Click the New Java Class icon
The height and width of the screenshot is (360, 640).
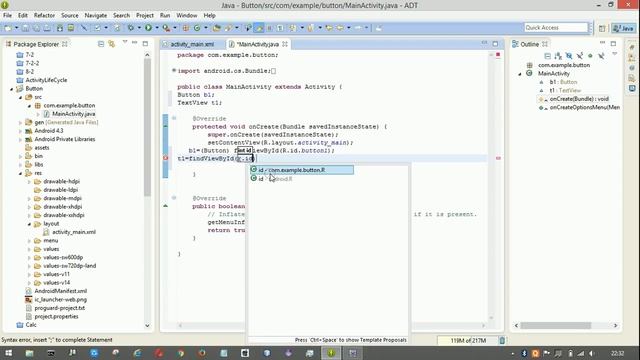(x=197, y=28)
